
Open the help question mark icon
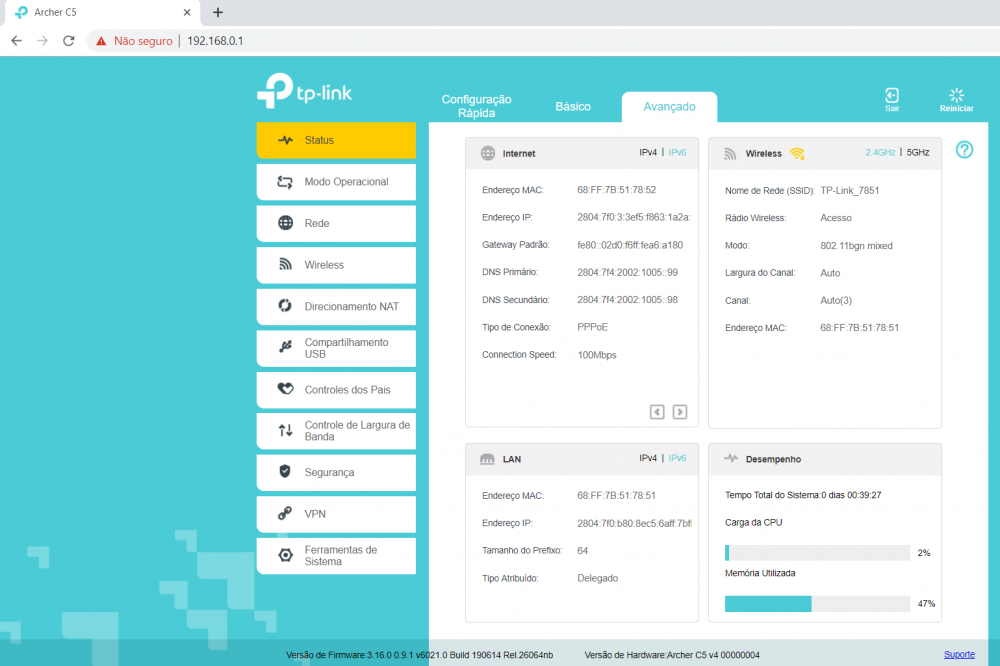click(964, 150)
